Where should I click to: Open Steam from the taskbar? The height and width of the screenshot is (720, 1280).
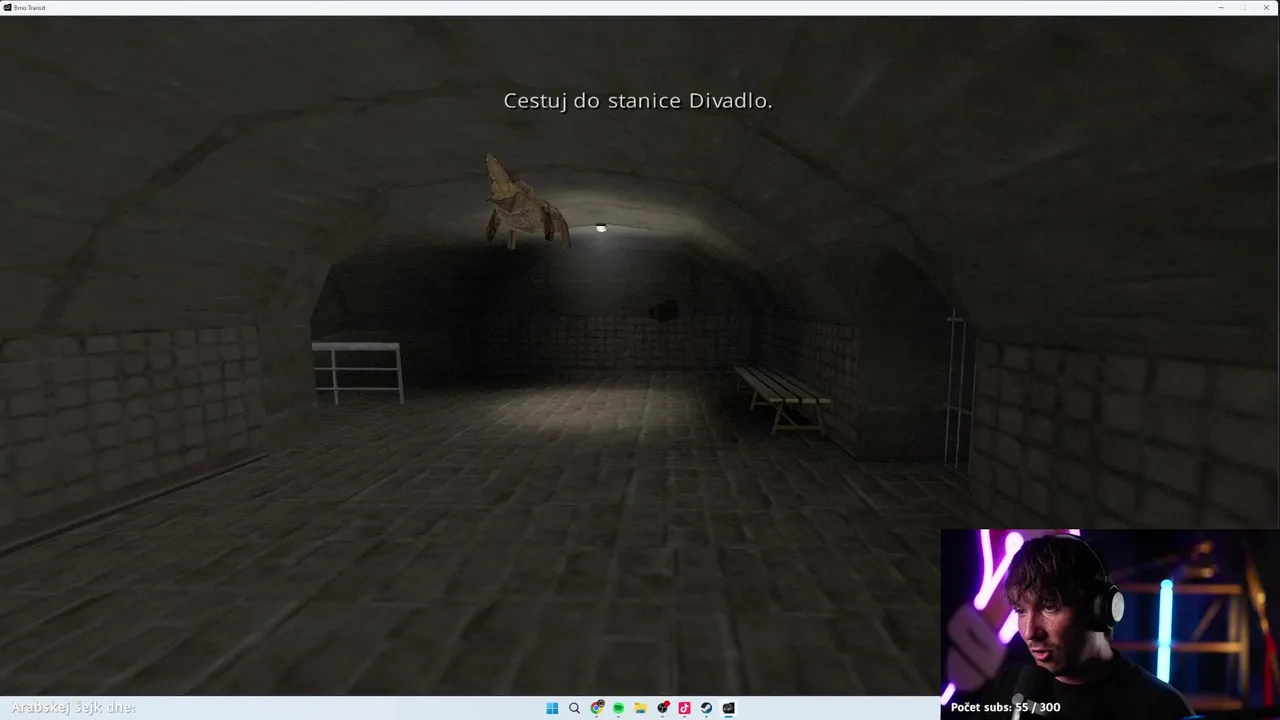tap(706, 708)
